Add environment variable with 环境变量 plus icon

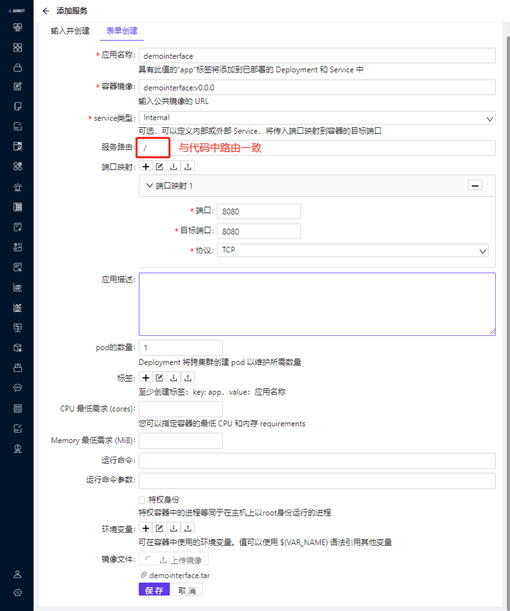[x=146, y=528]
